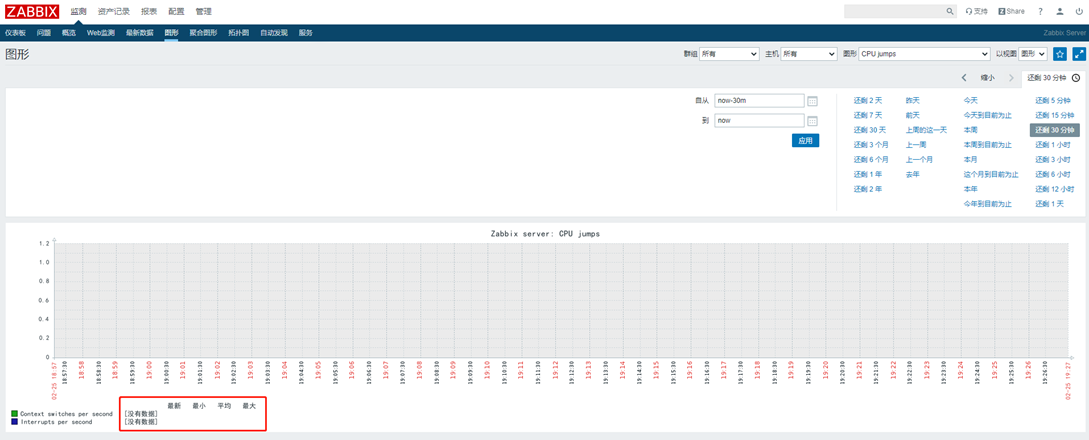
Task: Open the 主机 host dropdown
Action: coord(809,54)
